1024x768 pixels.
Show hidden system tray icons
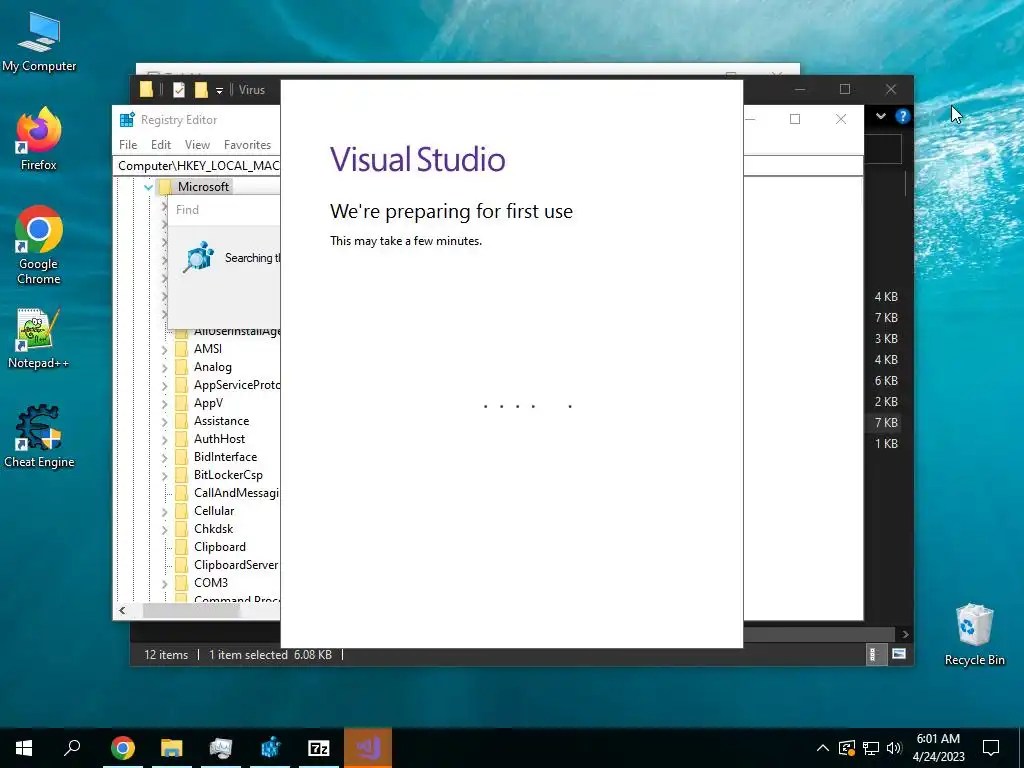[823, 748]
